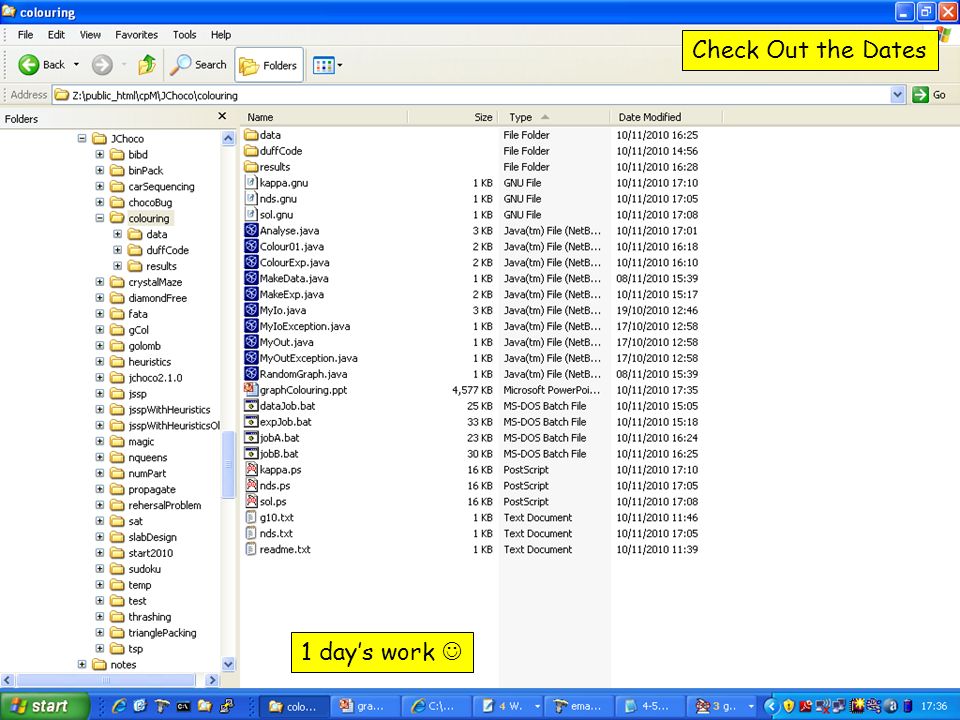
Task: Select the jobB.bat batch file icon
Action: [251, 453]
